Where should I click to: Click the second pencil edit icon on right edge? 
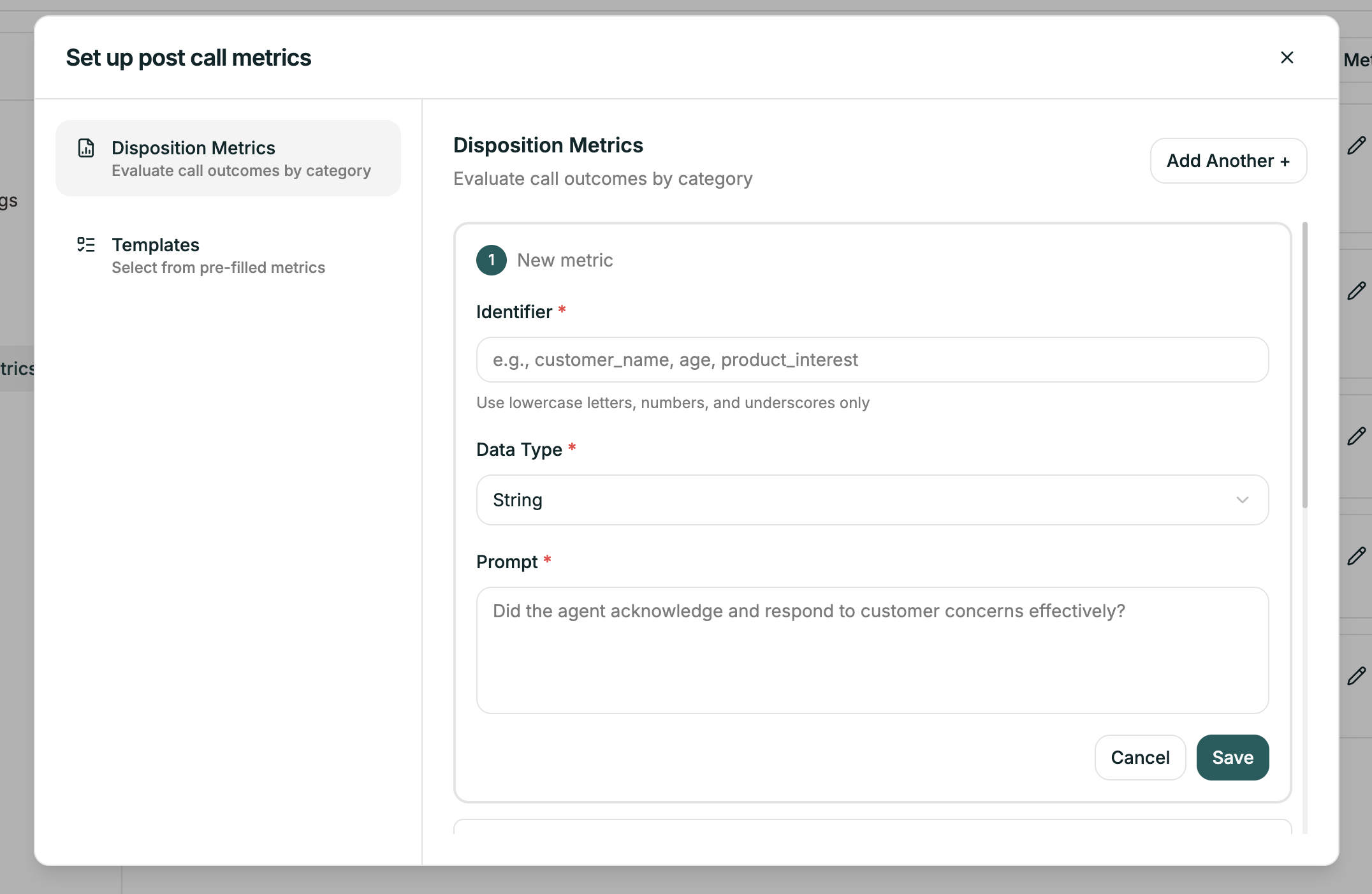pyautogui.click(x=1358, y=292)
